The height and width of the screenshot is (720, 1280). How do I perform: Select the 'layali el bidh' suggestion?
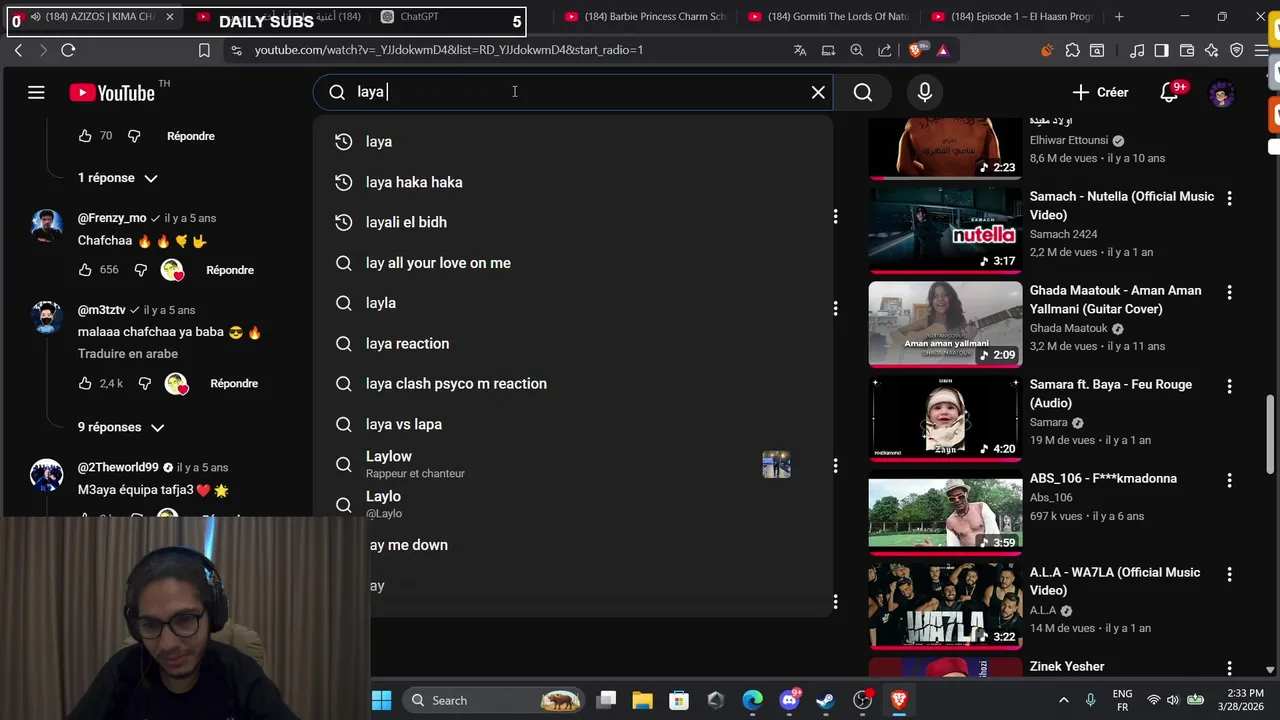pyautogui.click(x=573, y=222)
